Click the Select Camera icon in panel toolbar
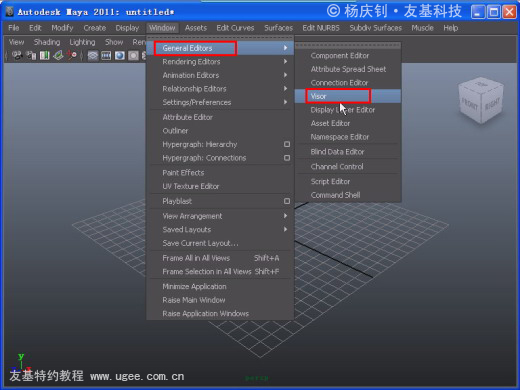The image size is (520, 390). tap(17, 55)
